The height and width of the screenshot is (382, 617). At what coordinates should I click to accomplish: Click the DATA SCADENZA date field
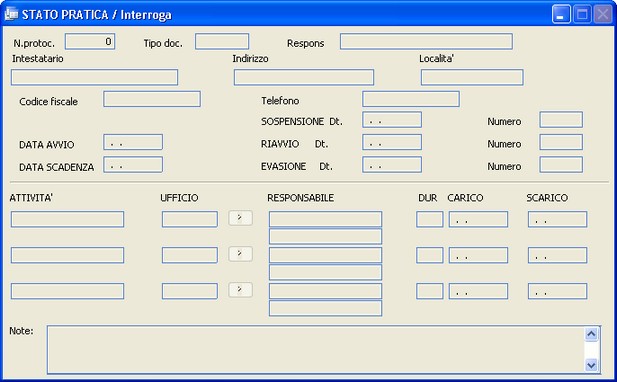133,164
